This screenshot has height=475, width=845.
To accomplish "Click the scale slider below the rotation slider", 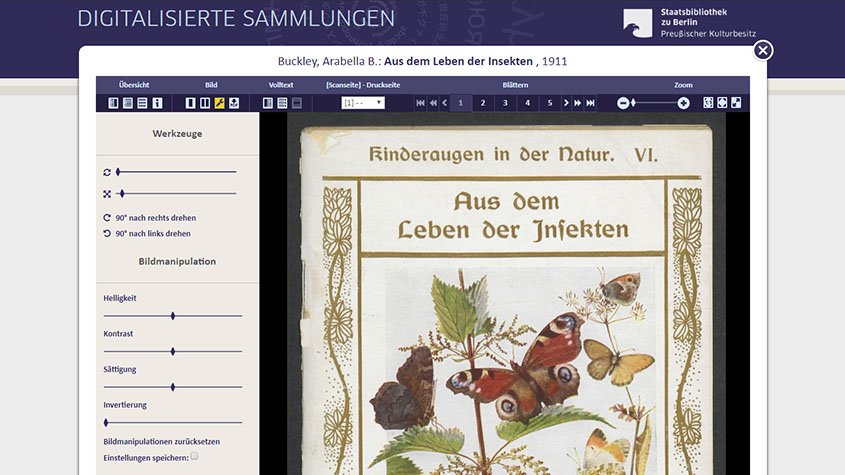I will pyautogui.click(x=176, y=194).
